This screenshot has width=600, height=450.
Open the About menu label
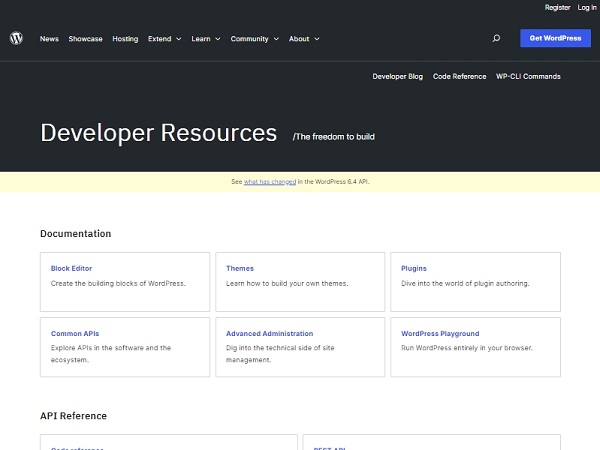(299, 39)
